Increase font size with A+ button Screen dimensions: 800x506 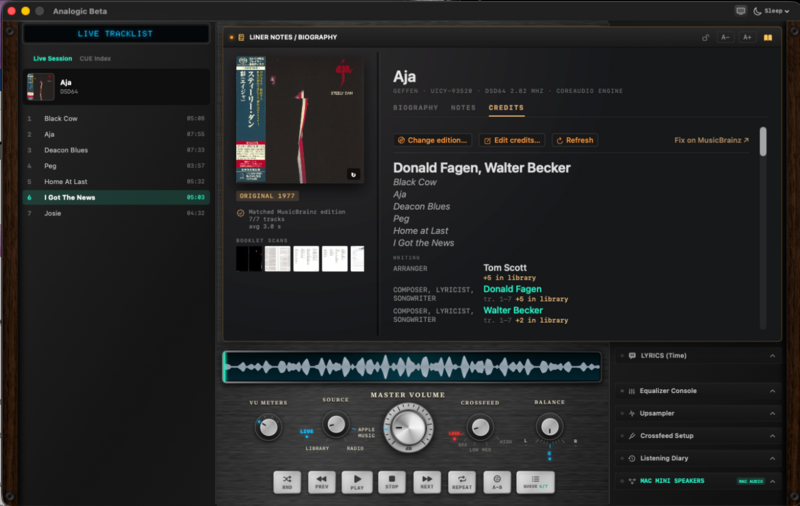747,37
